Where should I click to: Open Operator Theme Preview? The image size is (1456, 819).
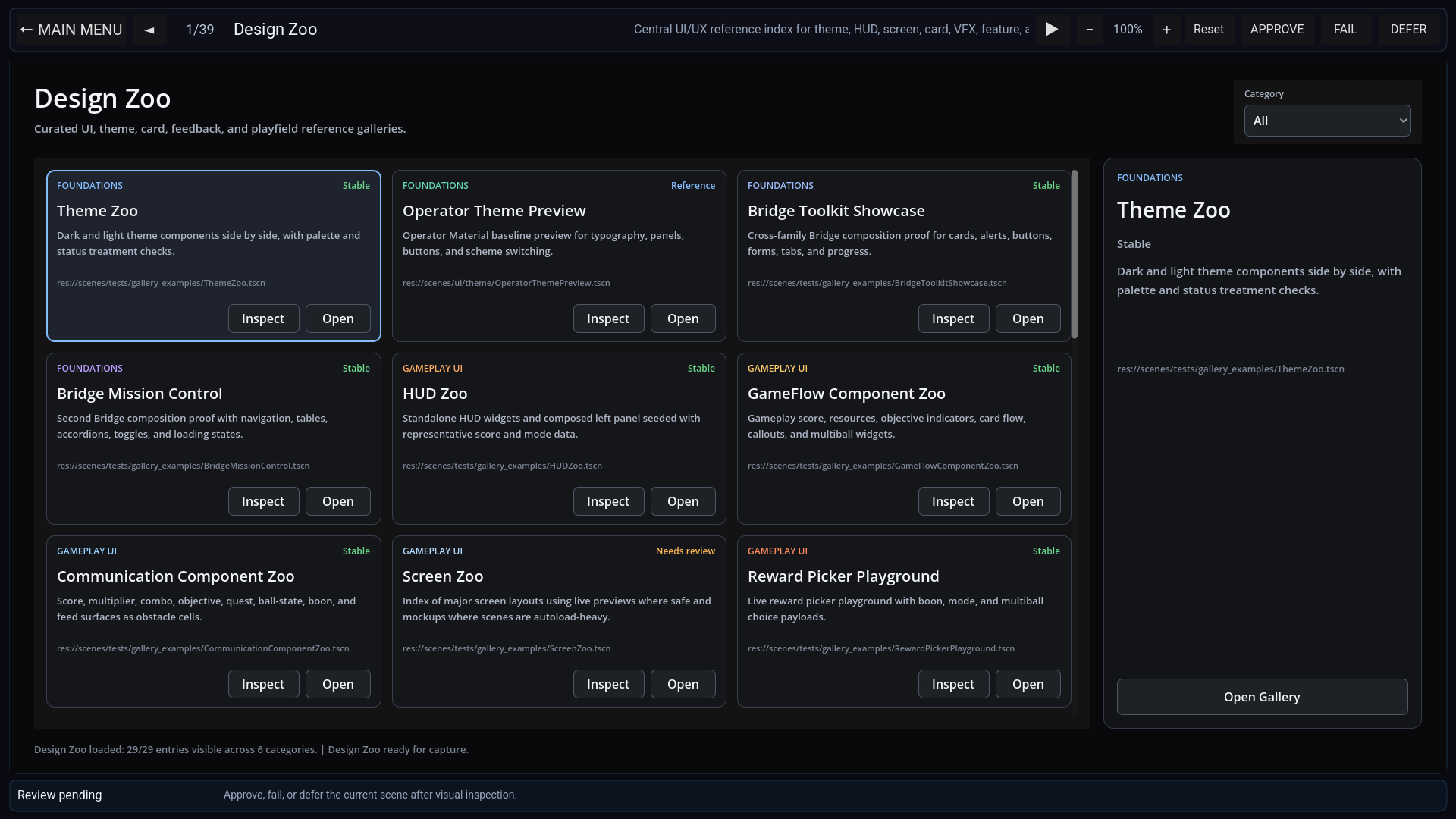[682, 318]
